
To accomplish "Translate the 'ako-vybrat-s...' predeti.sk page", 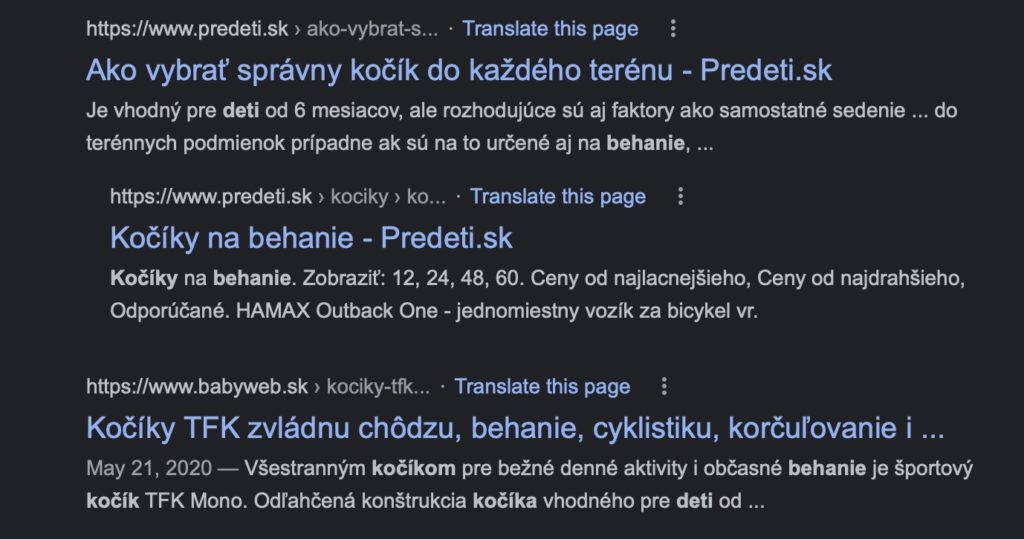I will click(551, 29).
